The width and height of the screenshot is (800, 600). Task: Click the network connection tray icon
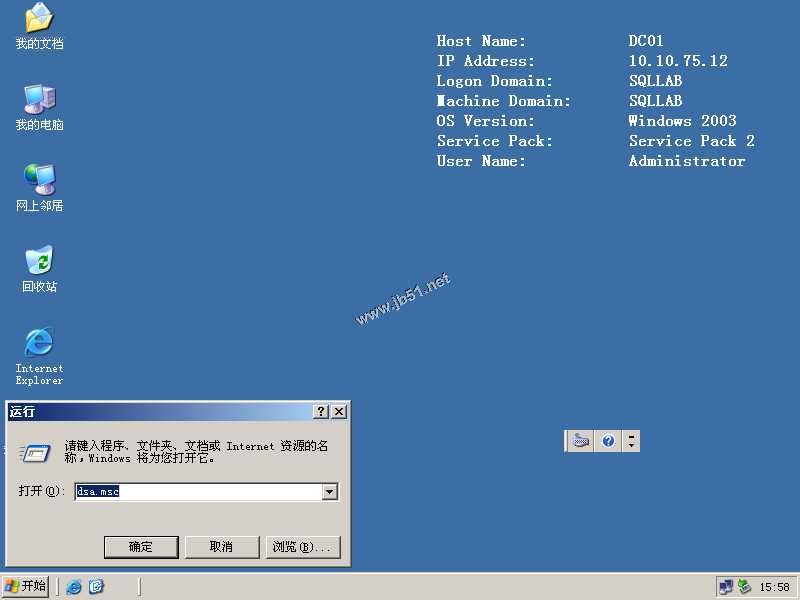[x=726, y=587]
